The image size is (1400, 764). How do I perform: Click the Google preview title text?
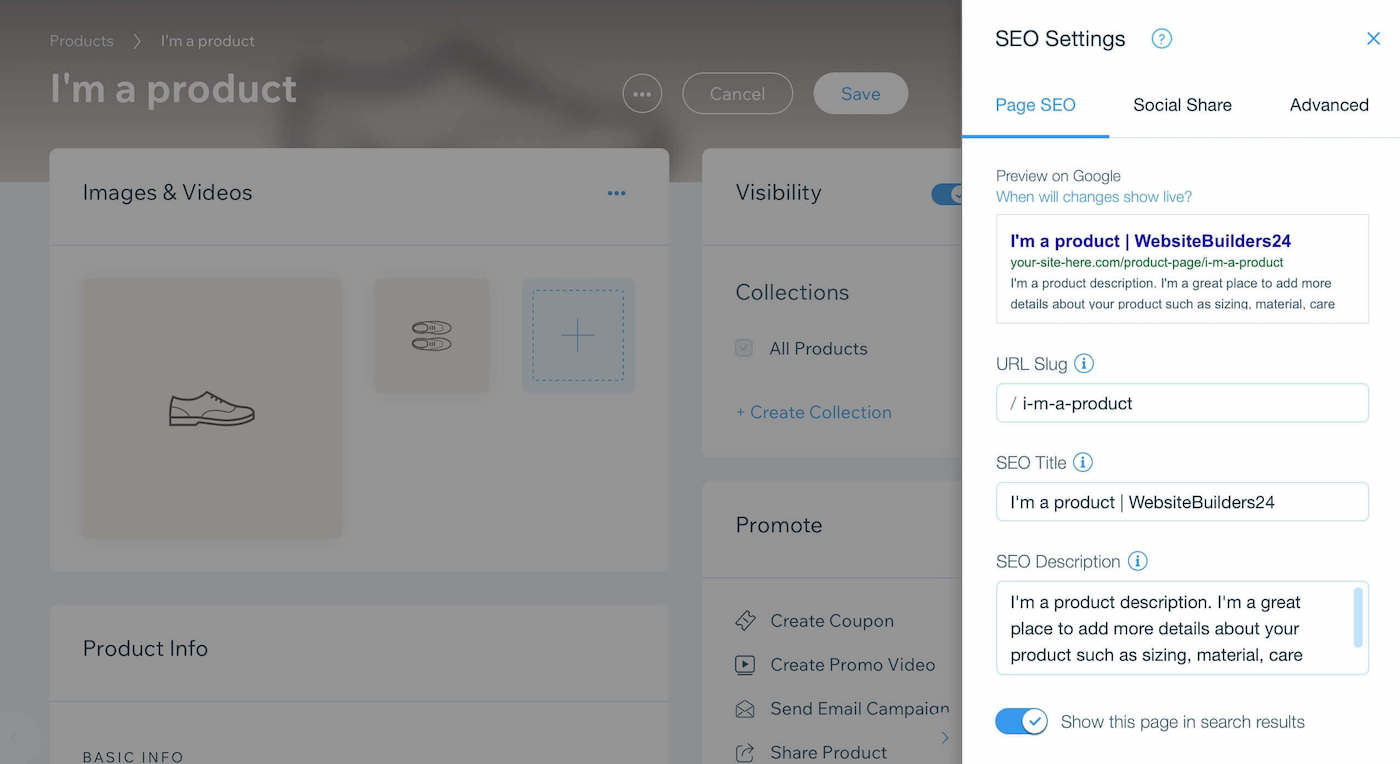pyautogui.click(x=1150, y=241)
